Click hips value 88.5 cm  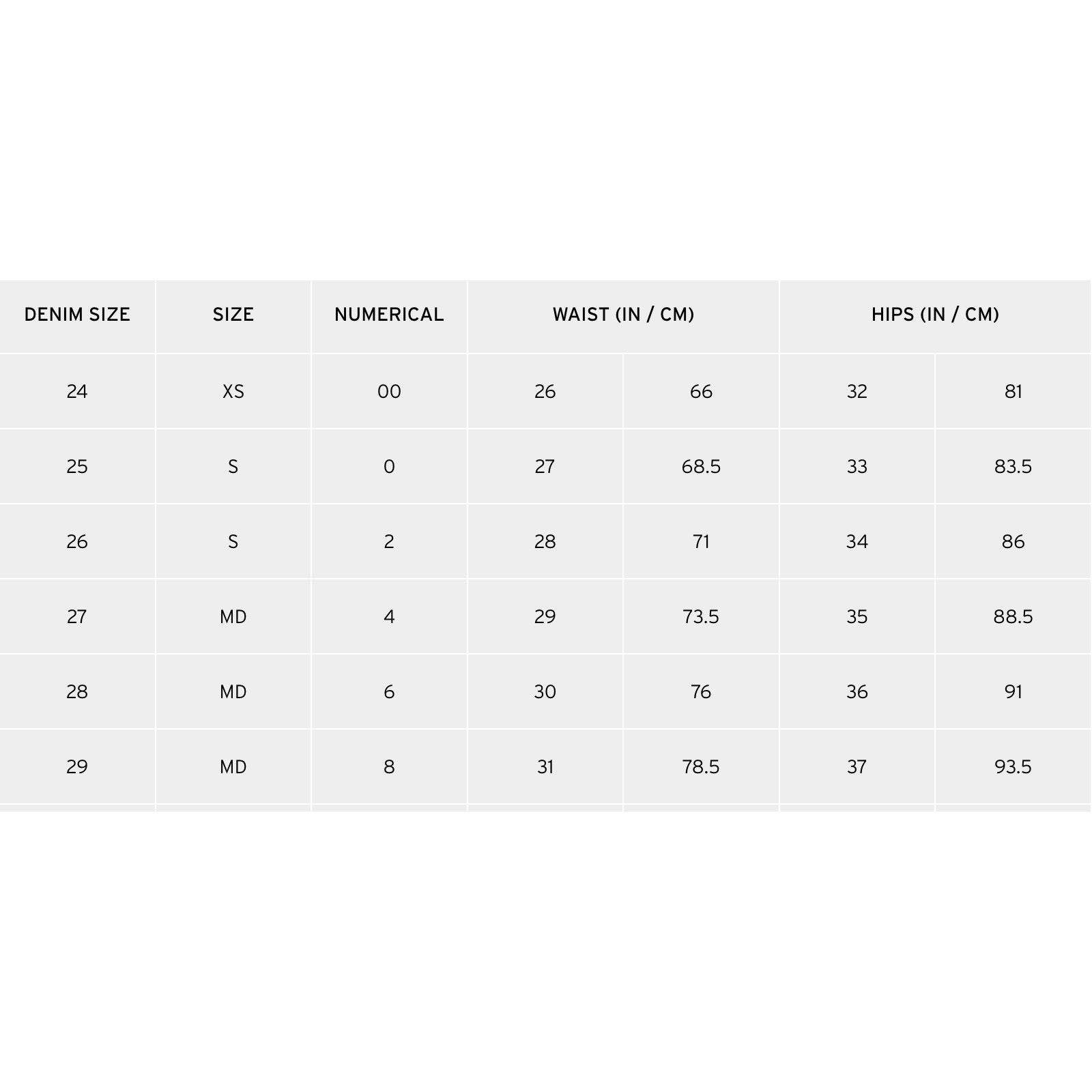coord(1013,616)
